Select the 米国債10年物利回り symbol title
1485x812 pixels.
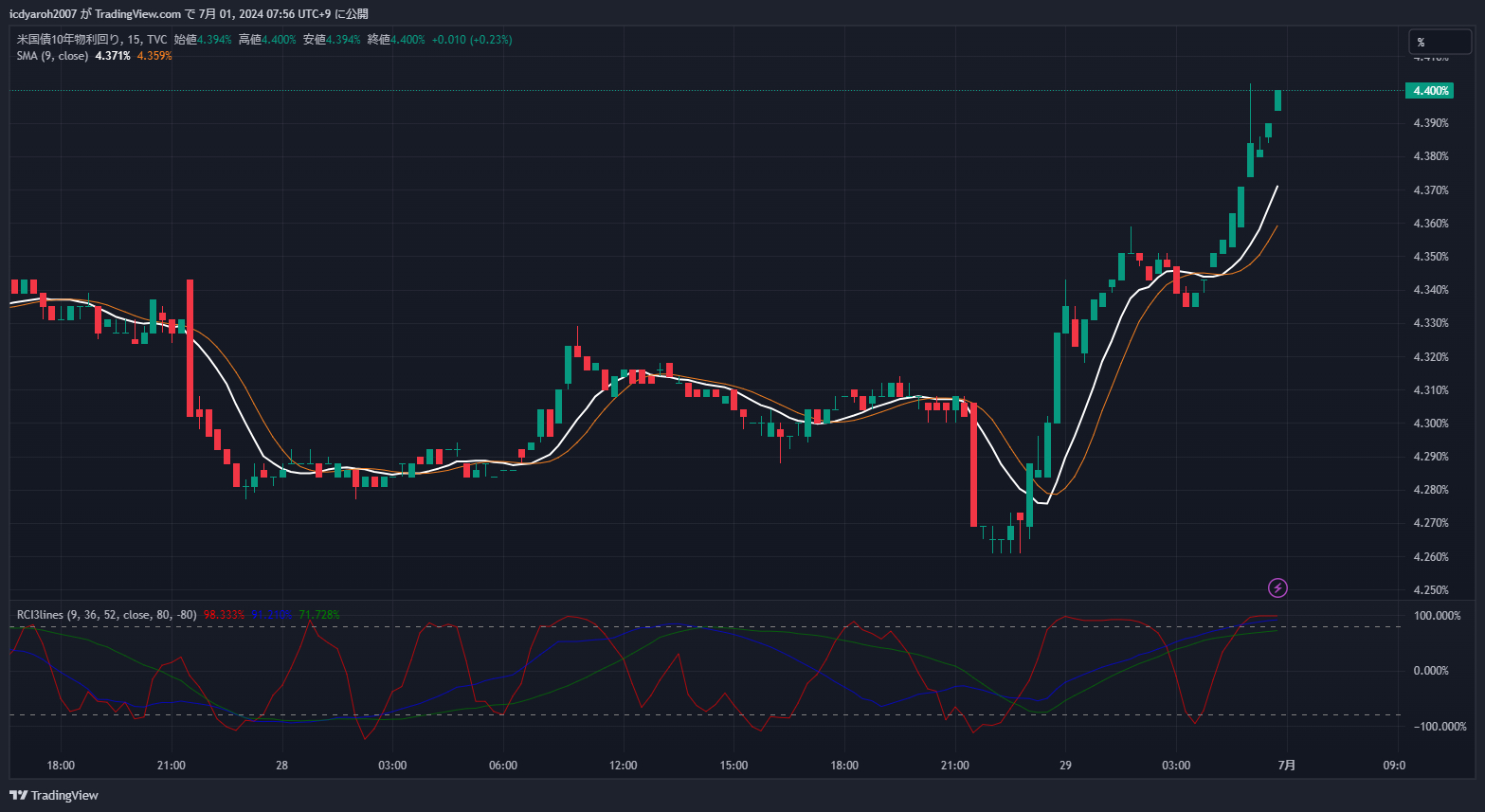pos(68,40)
